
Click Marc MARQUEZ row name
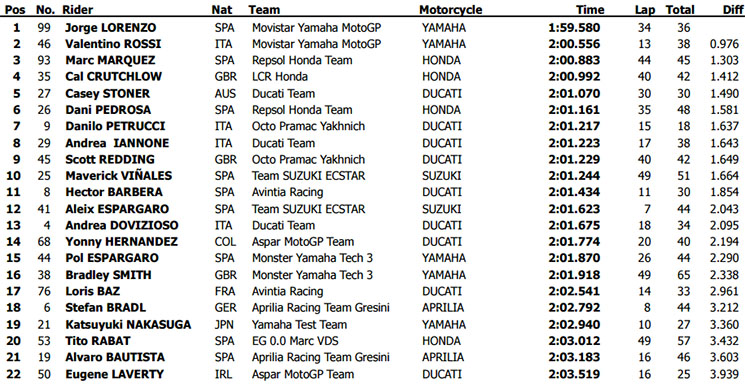tap(110, 60)
